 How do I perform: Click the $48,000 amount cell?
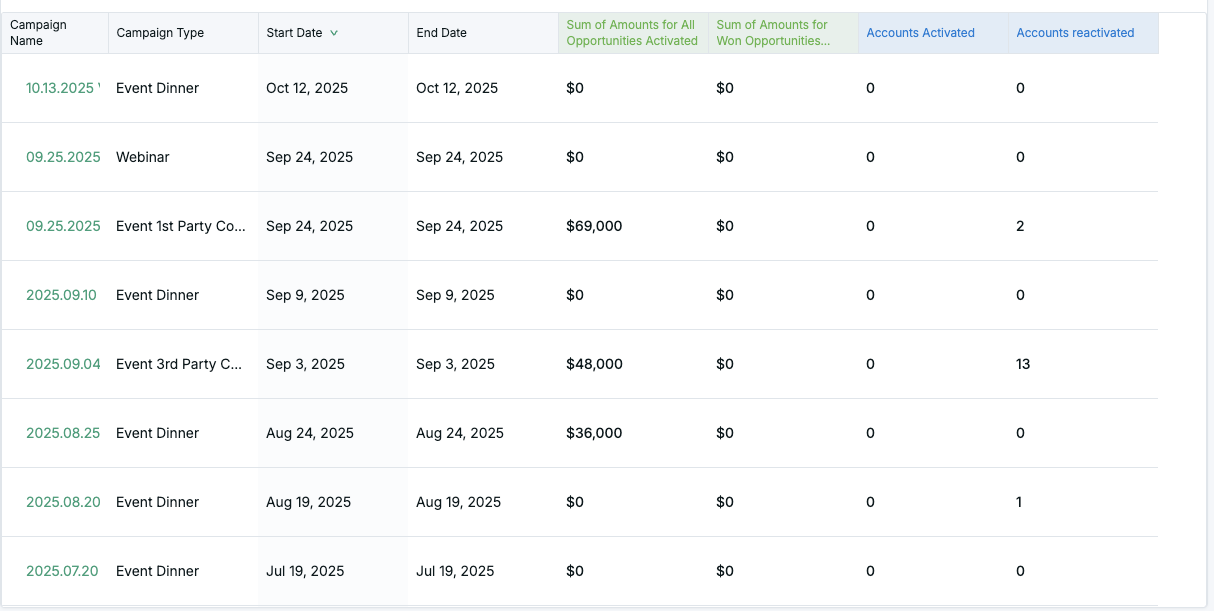[x=594, y=364]
